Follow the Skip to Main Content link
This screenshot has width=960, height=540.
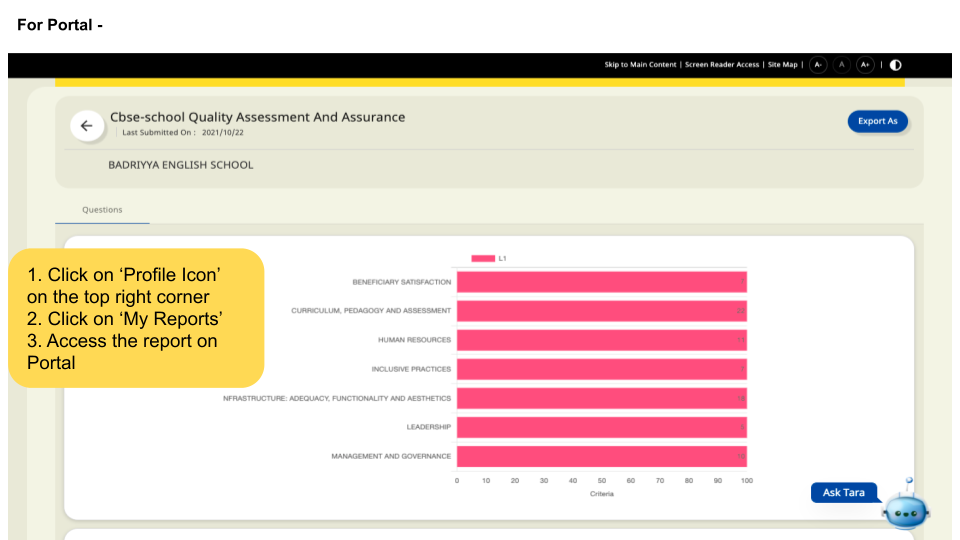pyautogui.click(x=640, y=65)
